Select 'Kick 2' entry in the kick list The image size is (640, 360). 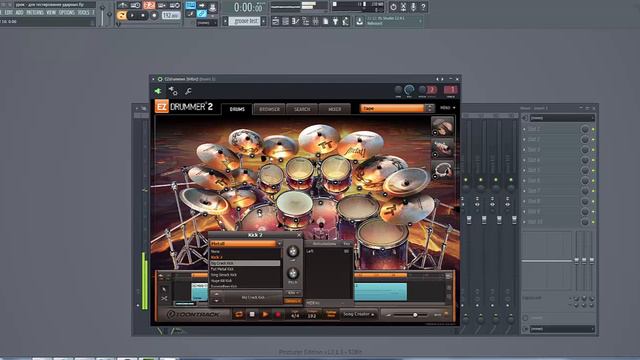[245, 258]
